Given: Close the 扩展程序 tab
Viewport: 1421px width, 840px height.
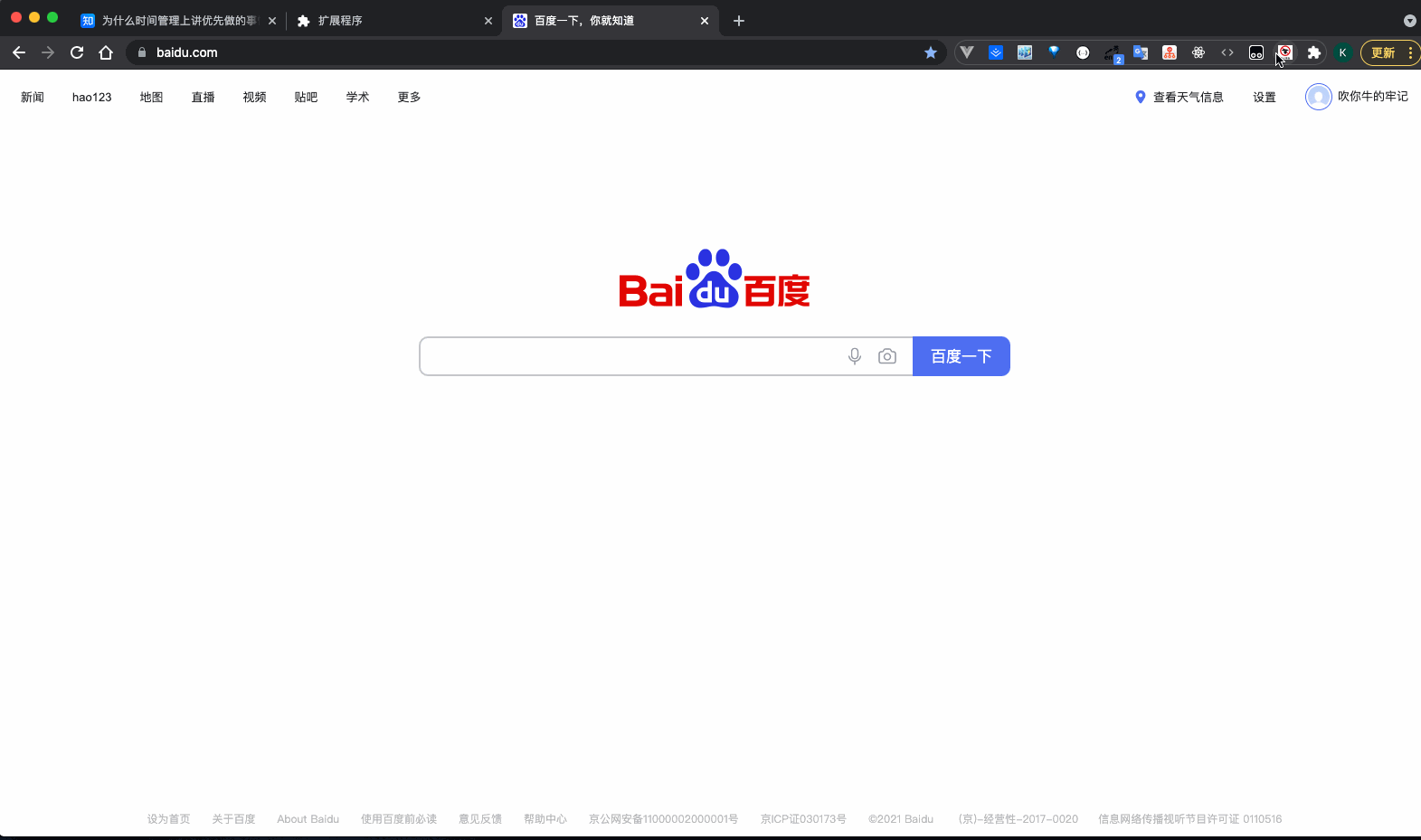Looking at the screenshot, I should 488,21.
